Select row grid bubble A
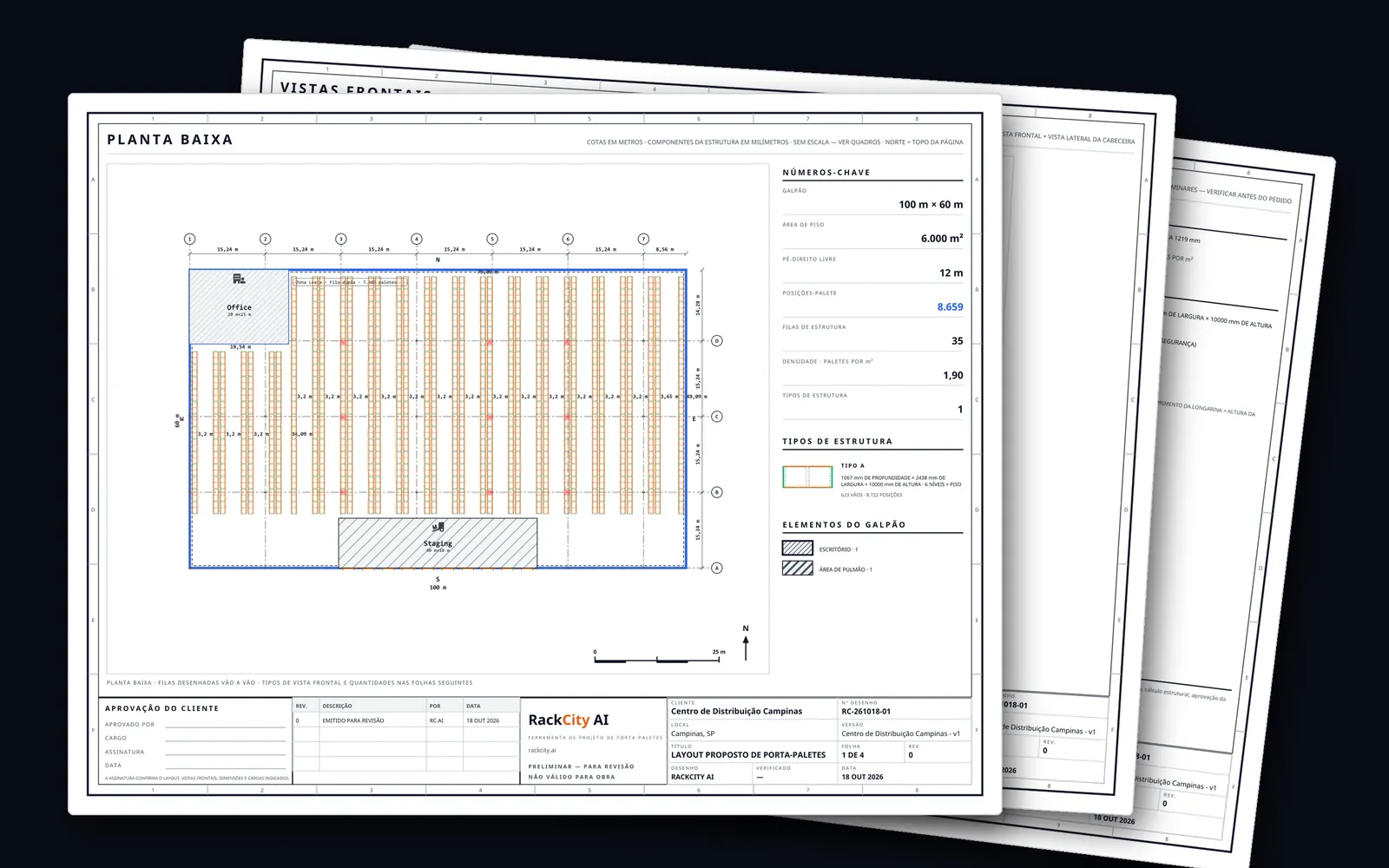The image size is (1389, 868). pos(717,568)
